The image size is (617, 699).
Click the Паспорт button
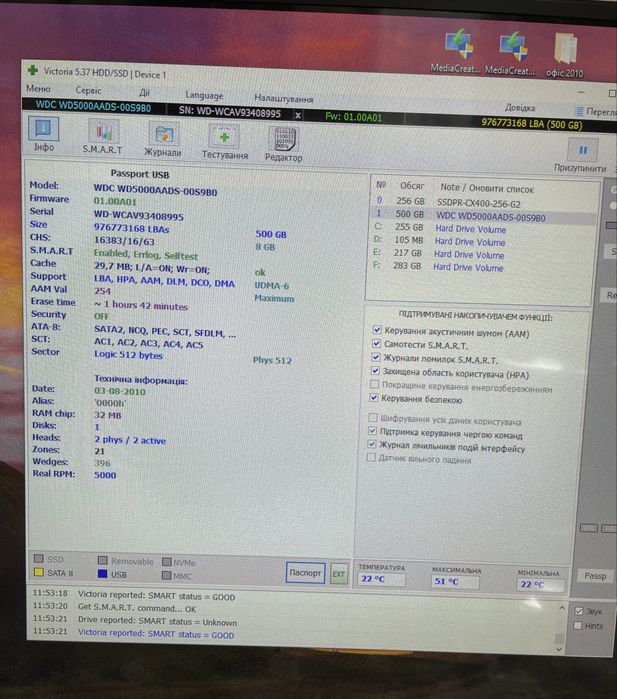305,573
